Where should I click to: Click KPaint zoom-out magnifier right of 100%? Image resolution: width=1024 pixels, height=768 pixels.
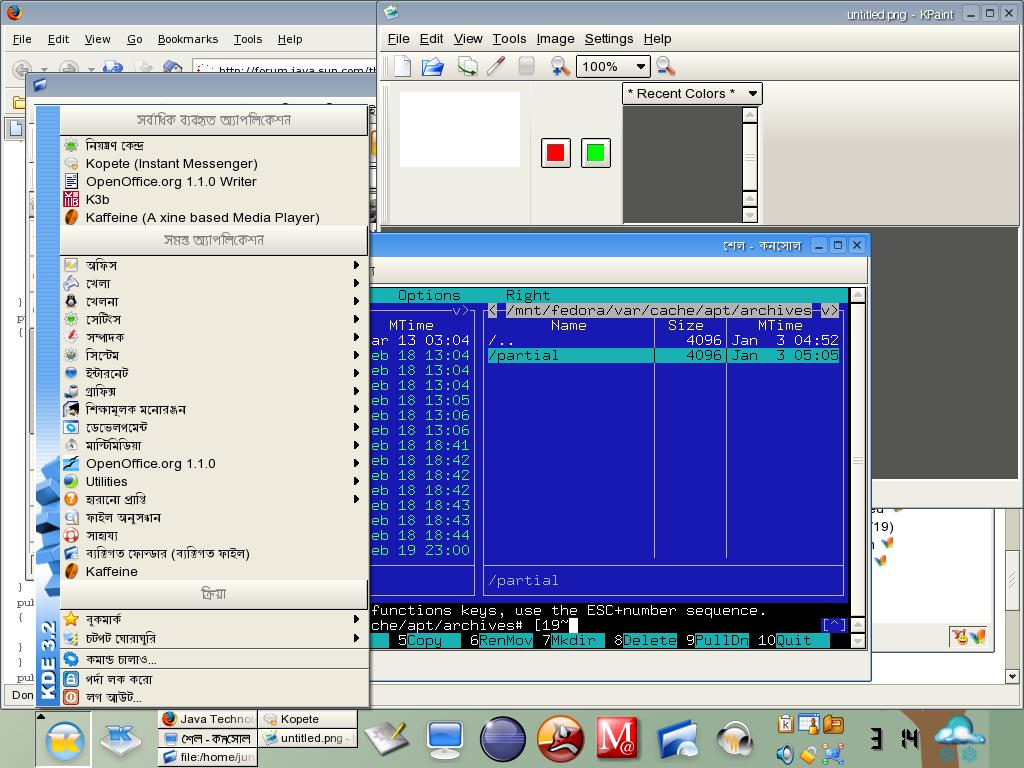pyautogui.click(x=665, y=66)
